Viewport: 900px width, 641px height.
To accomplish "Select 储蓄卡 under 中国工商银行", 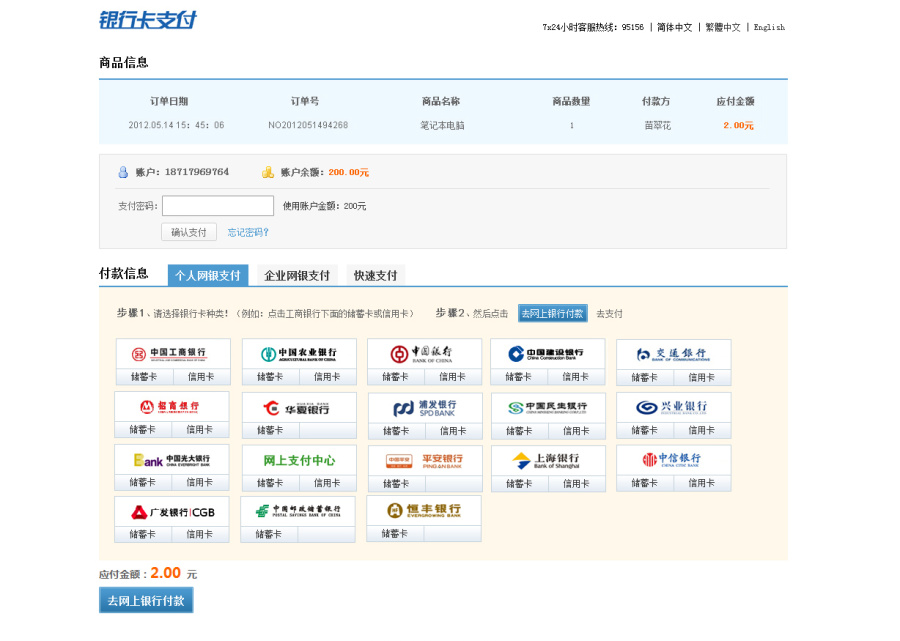I will (x=146, y=378).
